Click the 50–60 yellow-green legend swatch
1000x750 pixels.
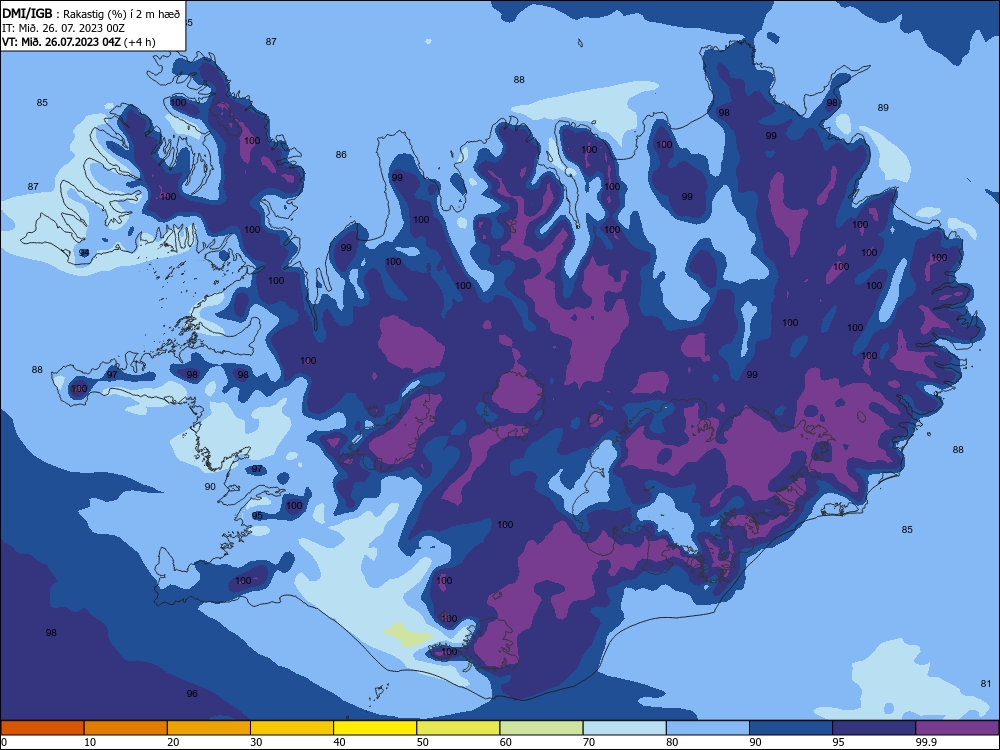459,728
